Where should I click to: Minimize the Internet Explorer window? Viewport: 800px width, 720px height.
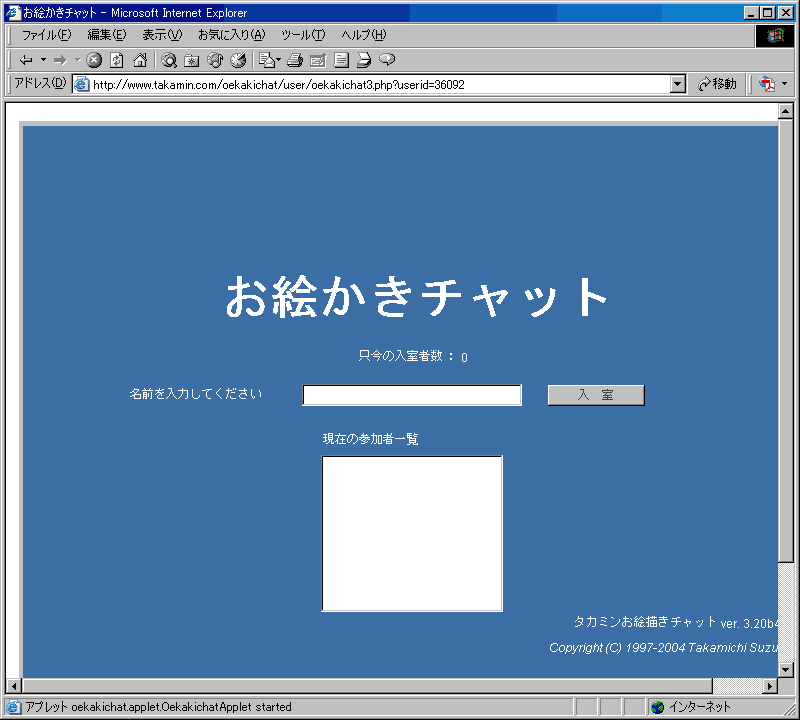point(751,13)
